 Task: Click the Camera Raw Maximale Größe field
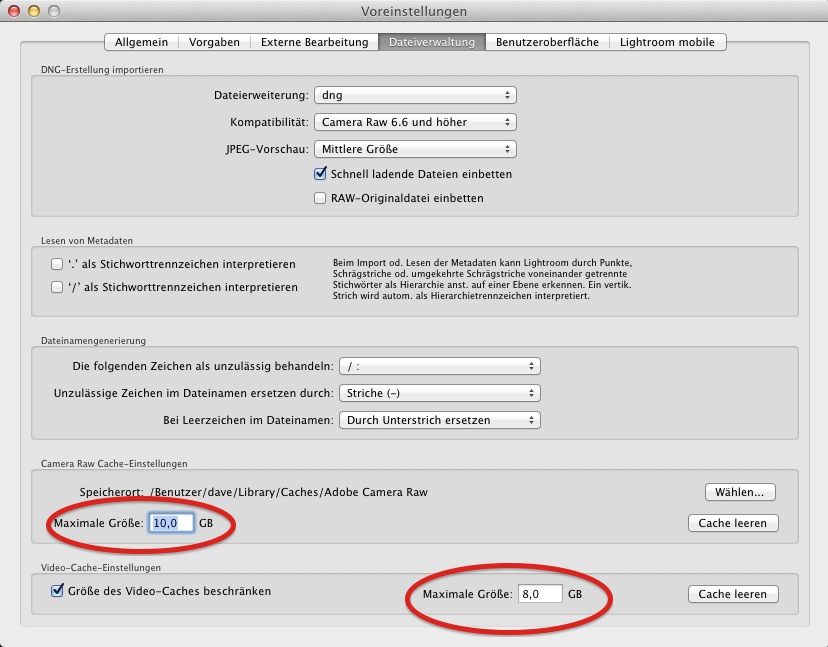171,523
